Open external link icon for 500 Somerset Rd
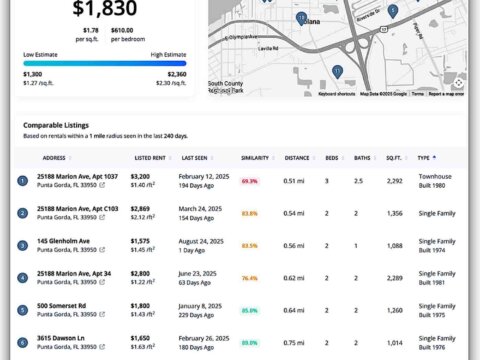 pos(102,314)
